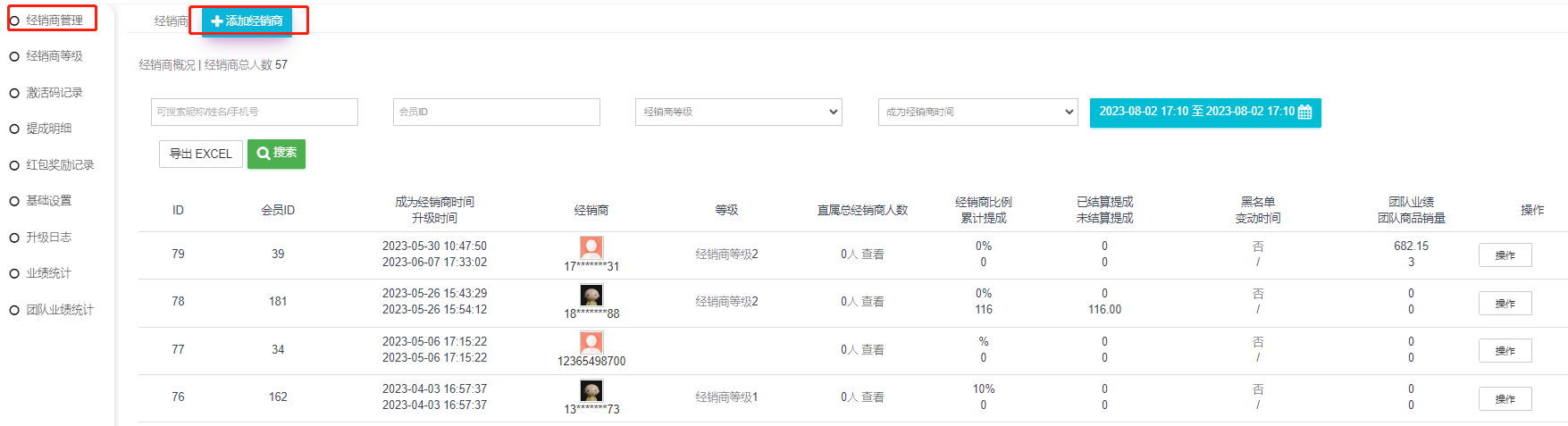Go to 激活码记录 sidebar item
Image resolution: width=1568 pixels, height=426 pixels.
point(54,93)
